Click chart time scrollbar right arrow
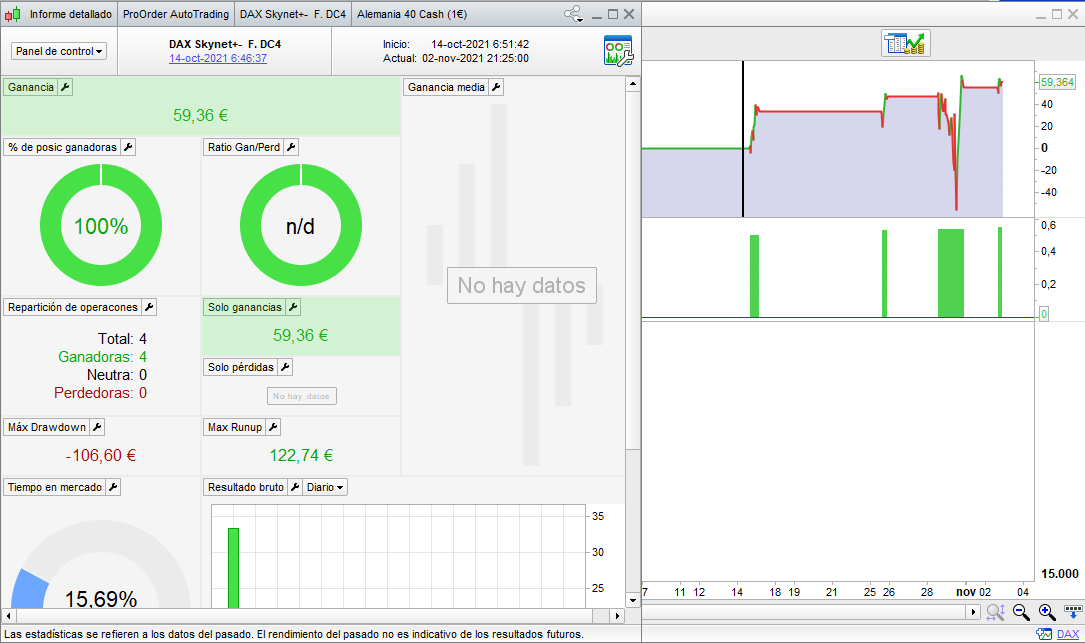 974,612
